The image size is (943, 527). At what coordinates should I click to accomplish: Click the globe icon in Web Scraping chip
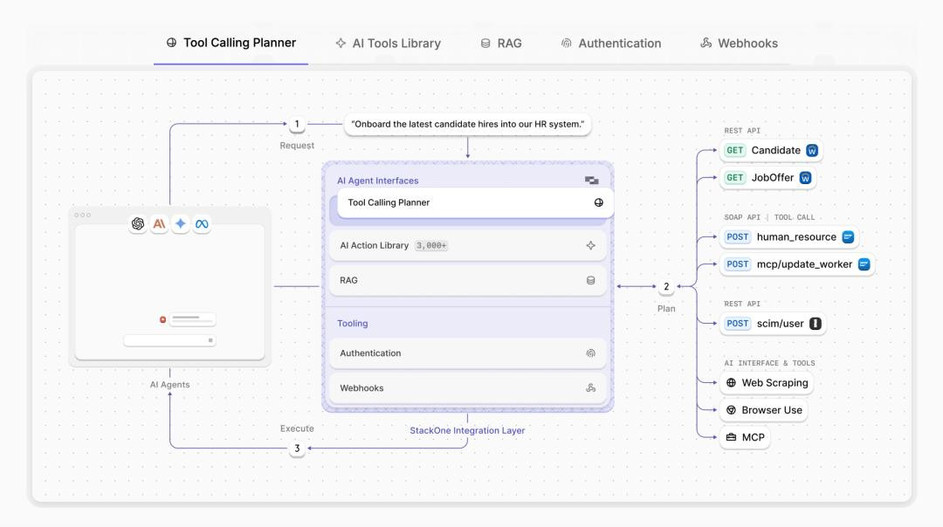(x=731, y=383)
